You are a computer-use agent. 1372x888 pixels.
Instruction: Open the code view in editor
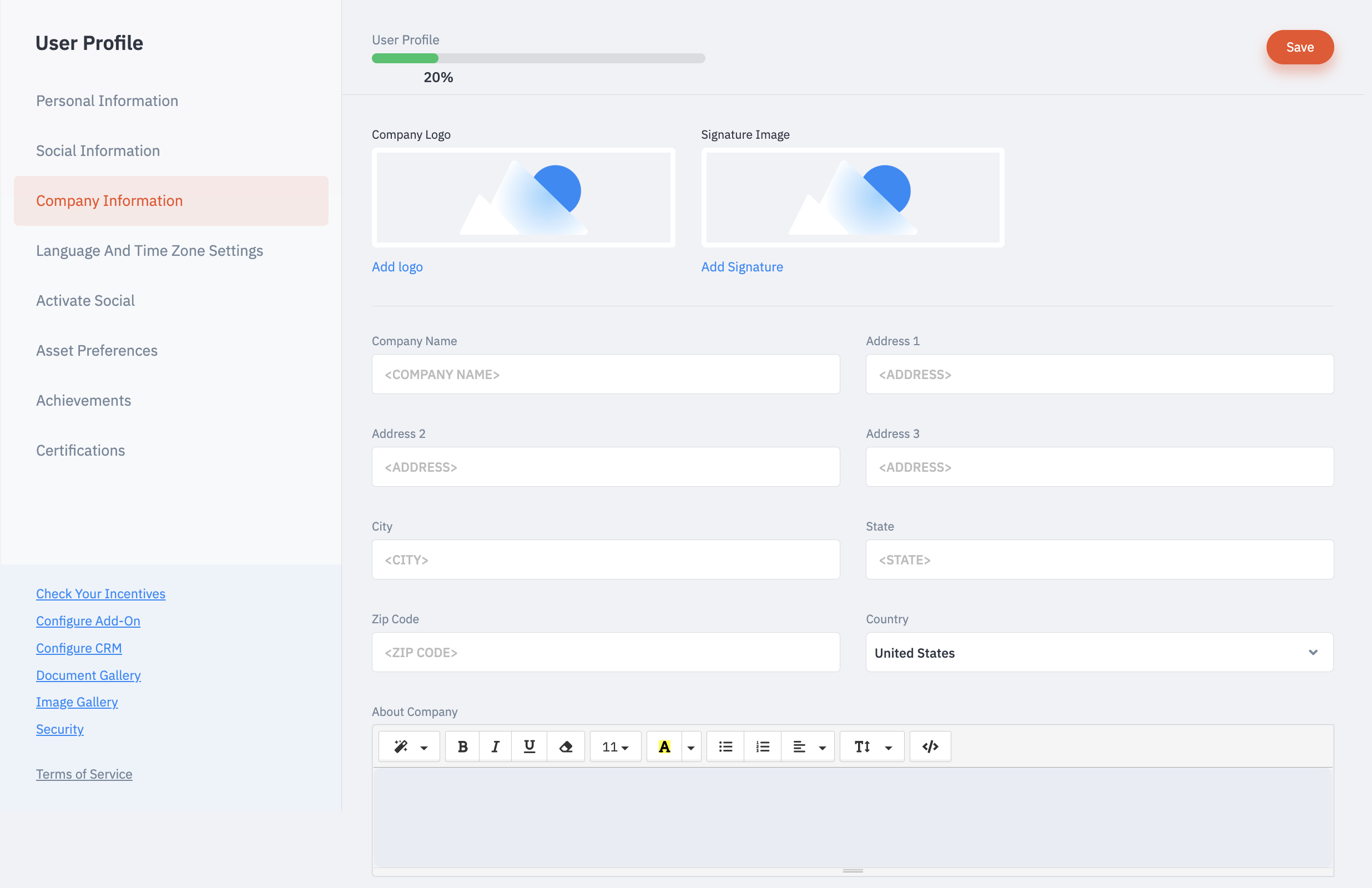pyautogui.click(x=930, y=746)
